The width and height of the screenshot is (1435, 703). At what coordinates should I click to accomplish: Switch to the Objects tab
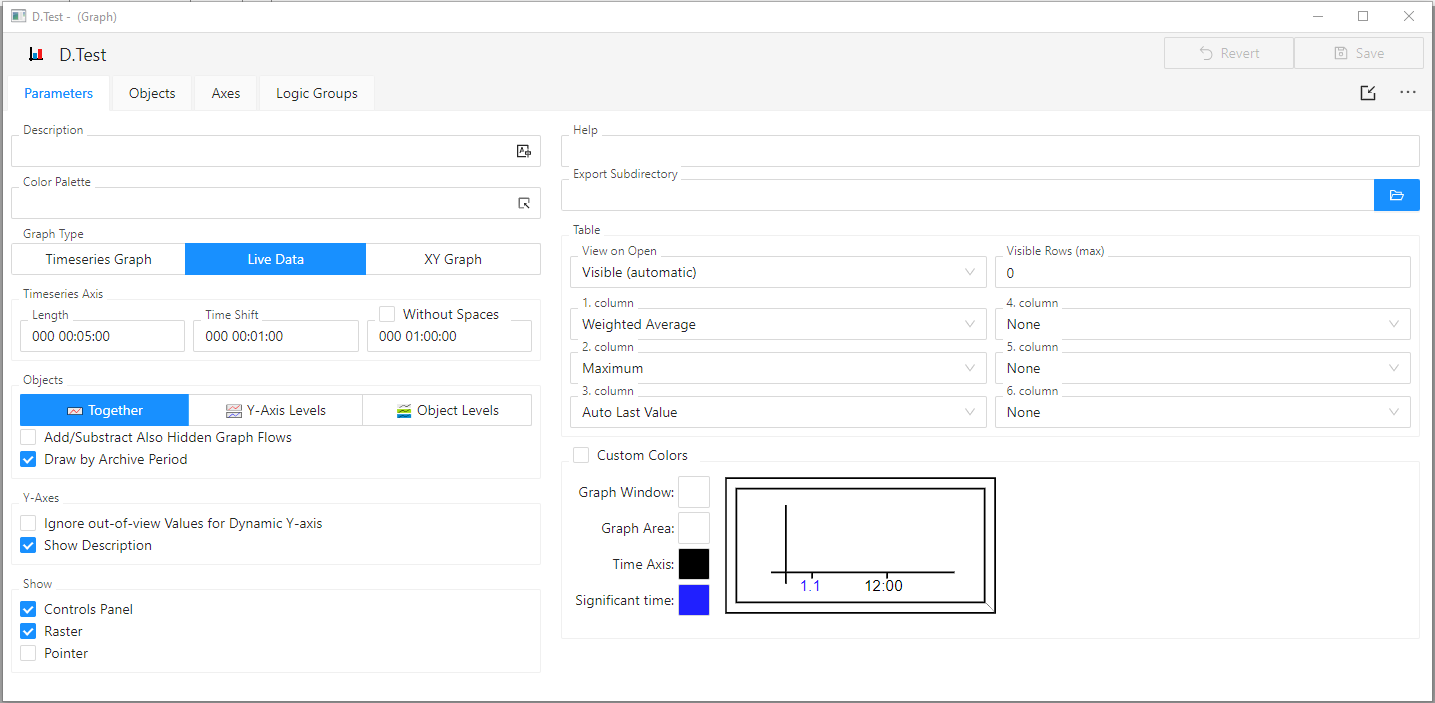click(x=152, y=93)
